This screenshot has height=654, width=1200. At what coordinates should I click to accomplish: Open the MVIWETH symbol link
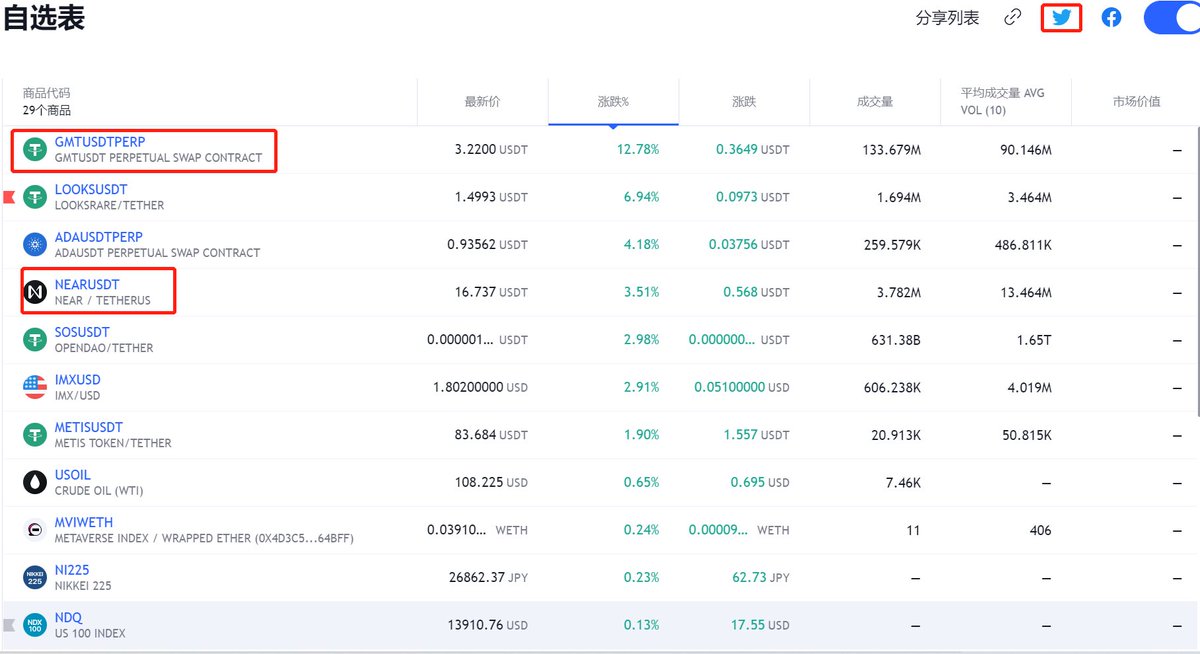click(x=84, y=522)
